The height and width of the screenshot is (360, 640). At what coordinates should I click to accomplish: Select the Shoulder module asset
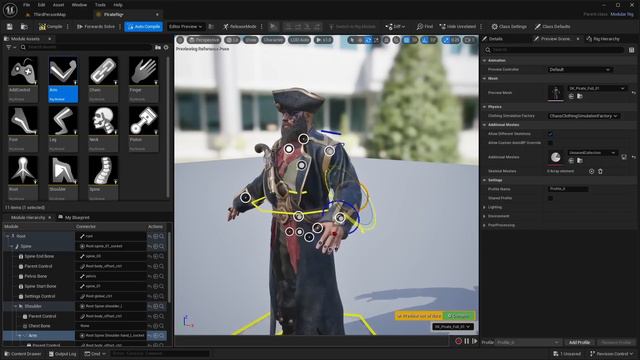63,178
